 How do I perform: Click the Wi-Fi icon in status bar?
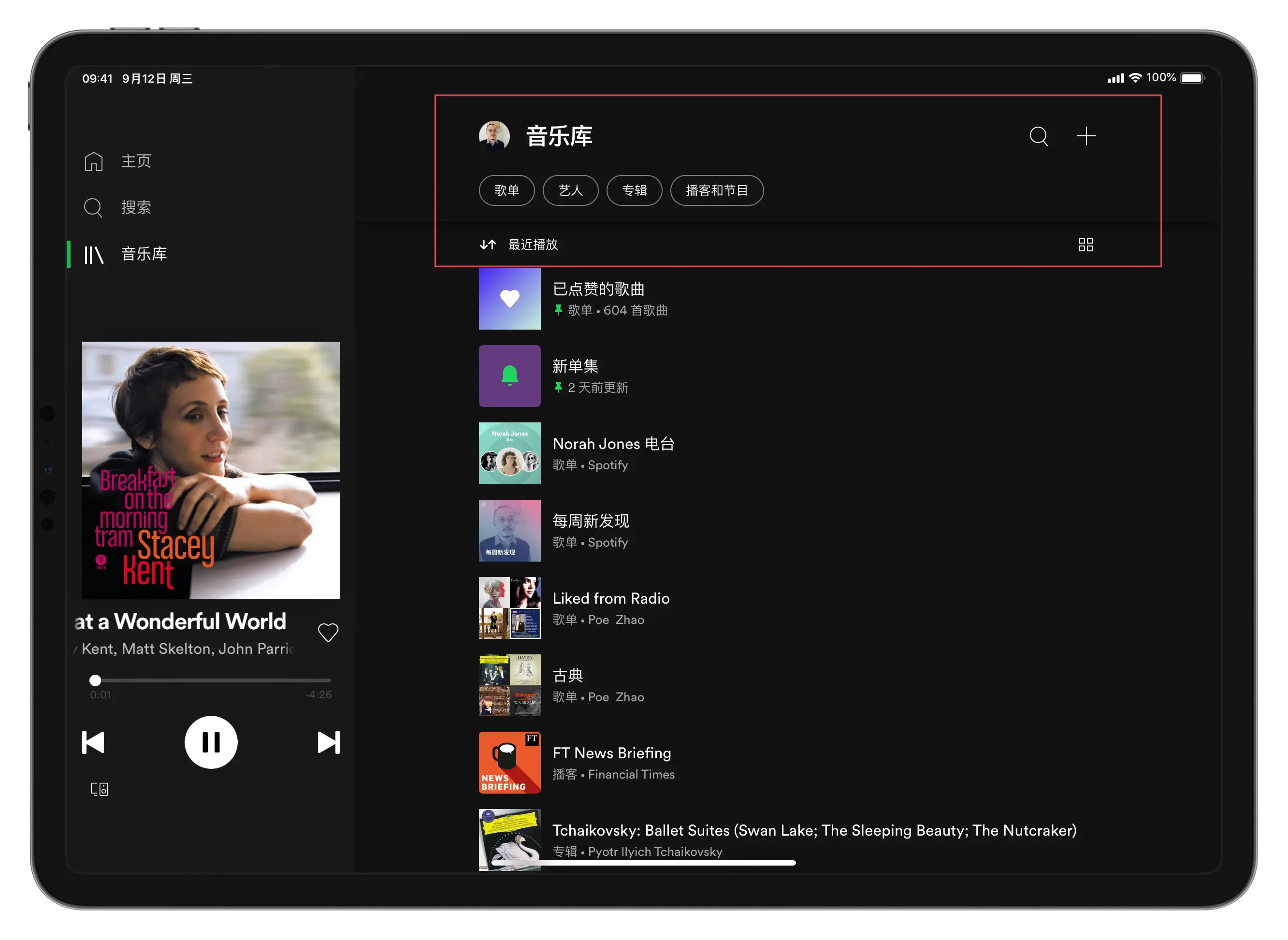pyautogui.click(x=1136, y=78)
